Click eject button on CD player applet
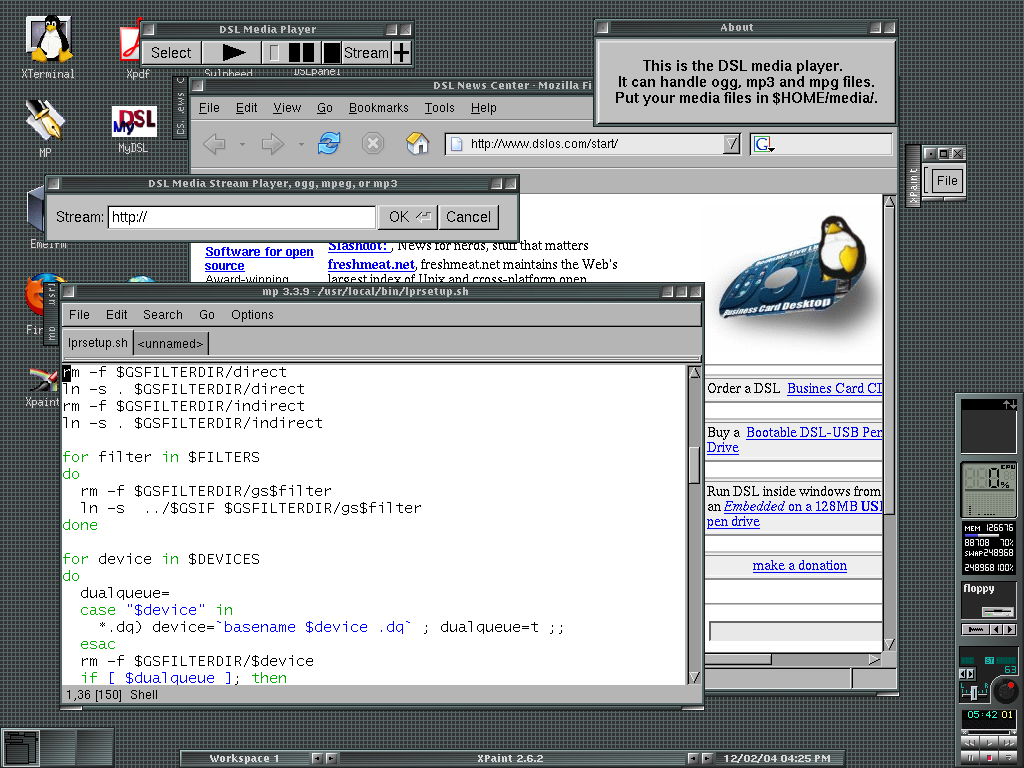The width and height of the screenshot is (1024, 768). (1008, 757)
